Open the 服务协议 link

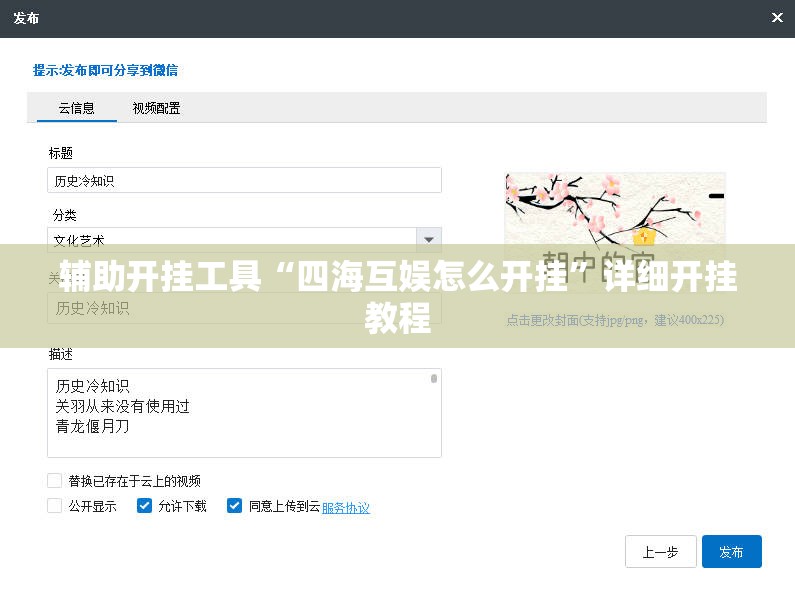coord(346,507)
